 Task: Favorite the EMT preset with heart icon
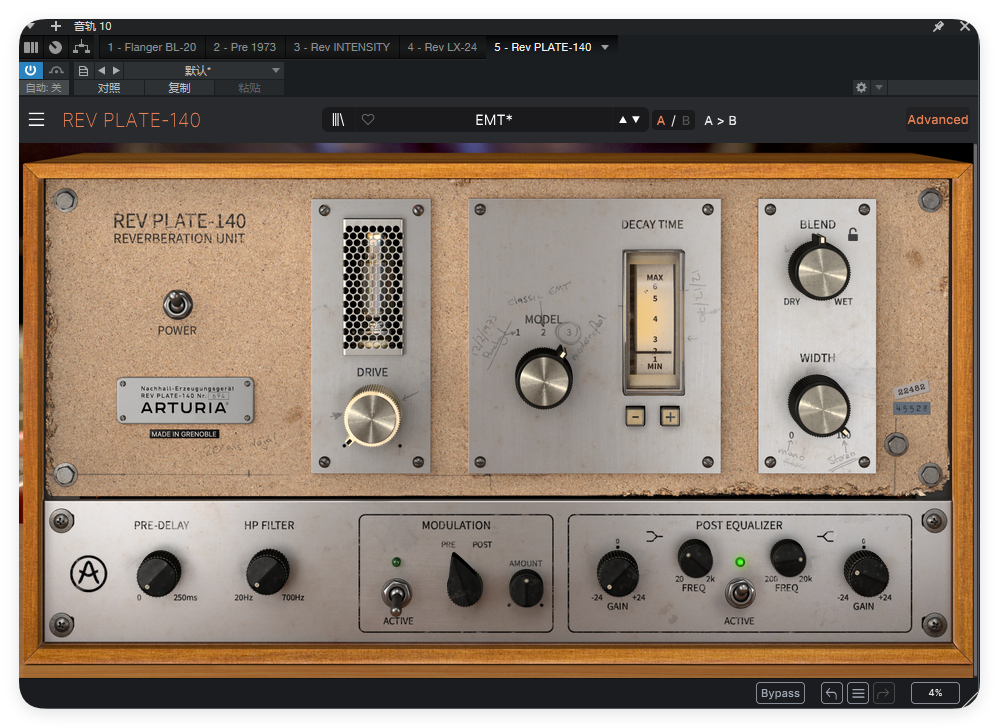(368, 120)
